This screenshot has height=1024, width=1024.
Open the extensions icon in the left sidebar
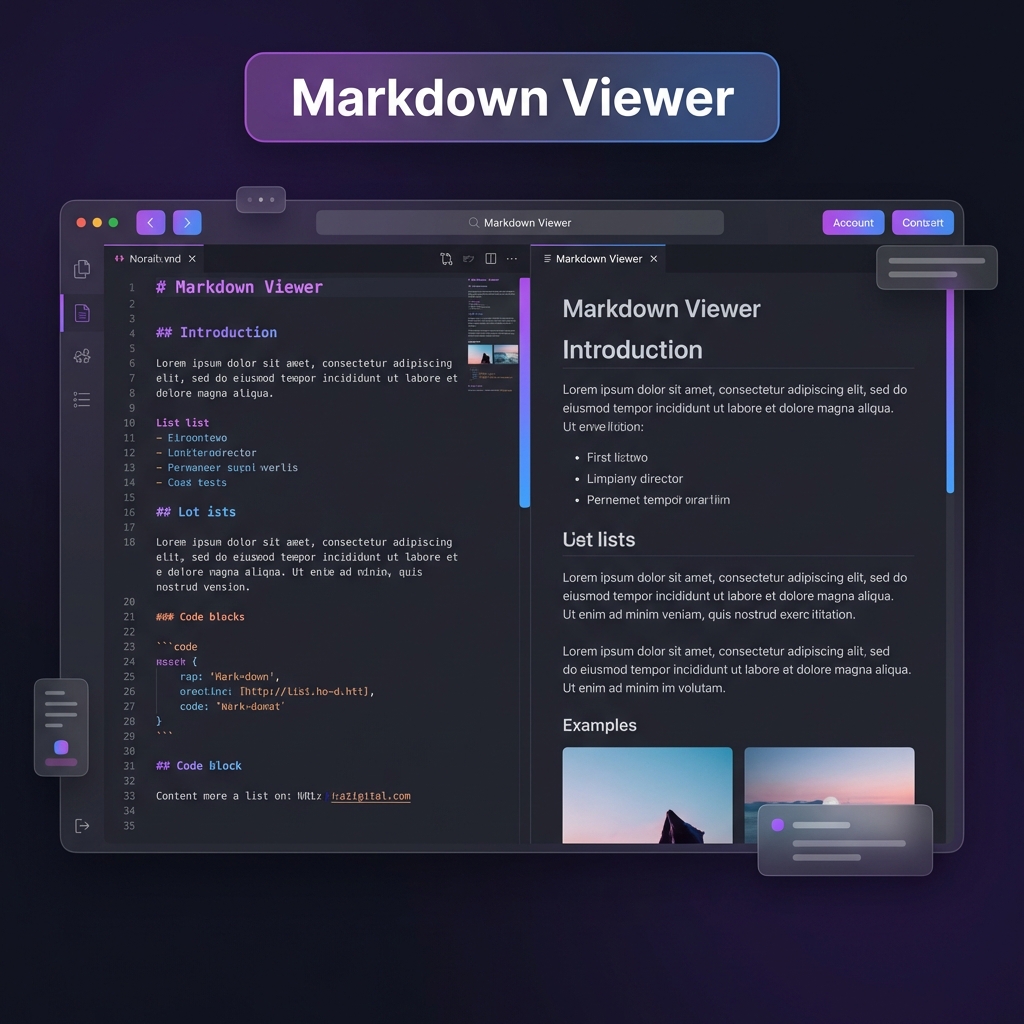point(82,356)
